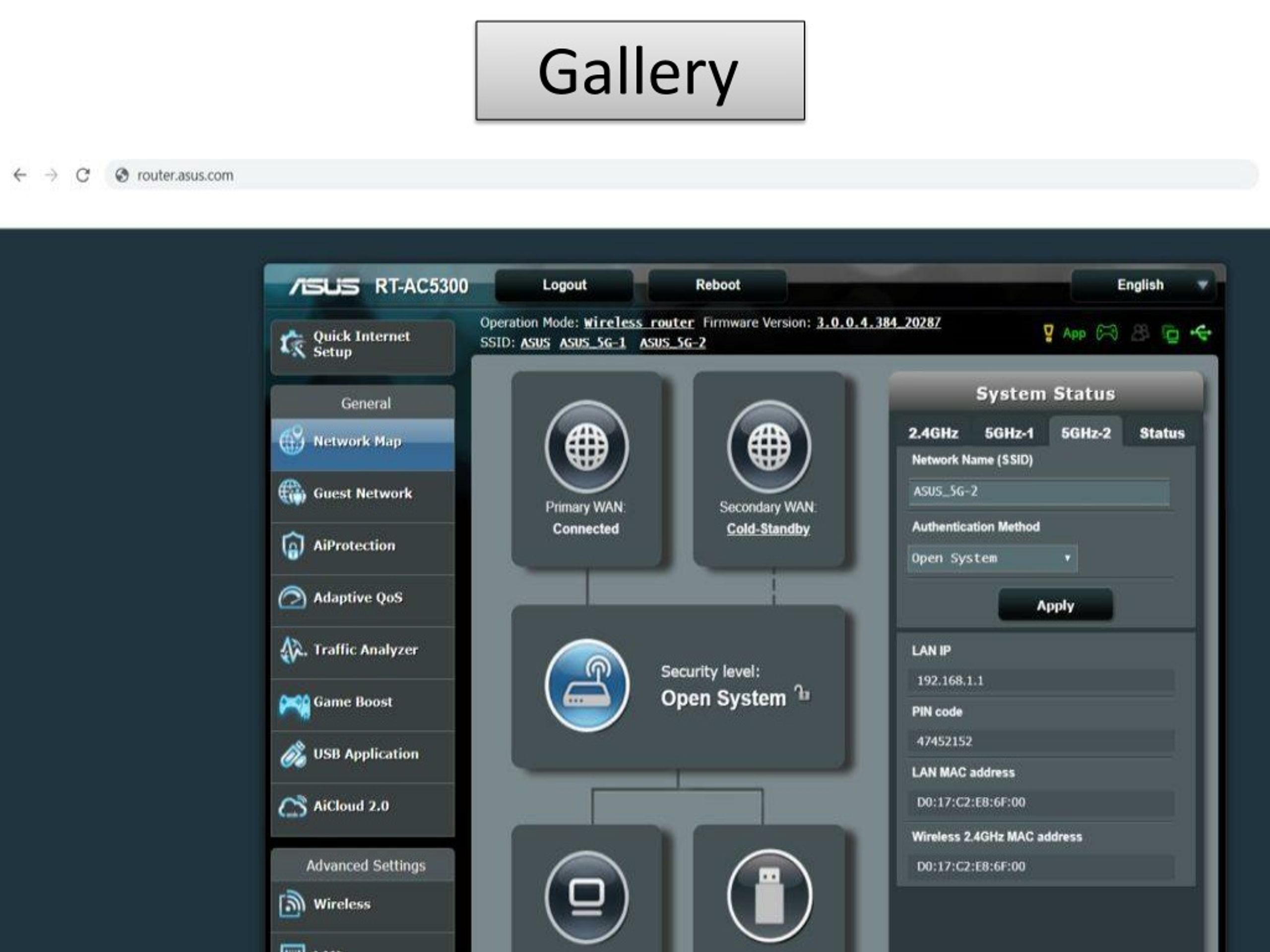The height and width of the screenshot is (952, 1270).
Task: Click the ASUS logo
Action: (324, 286)
